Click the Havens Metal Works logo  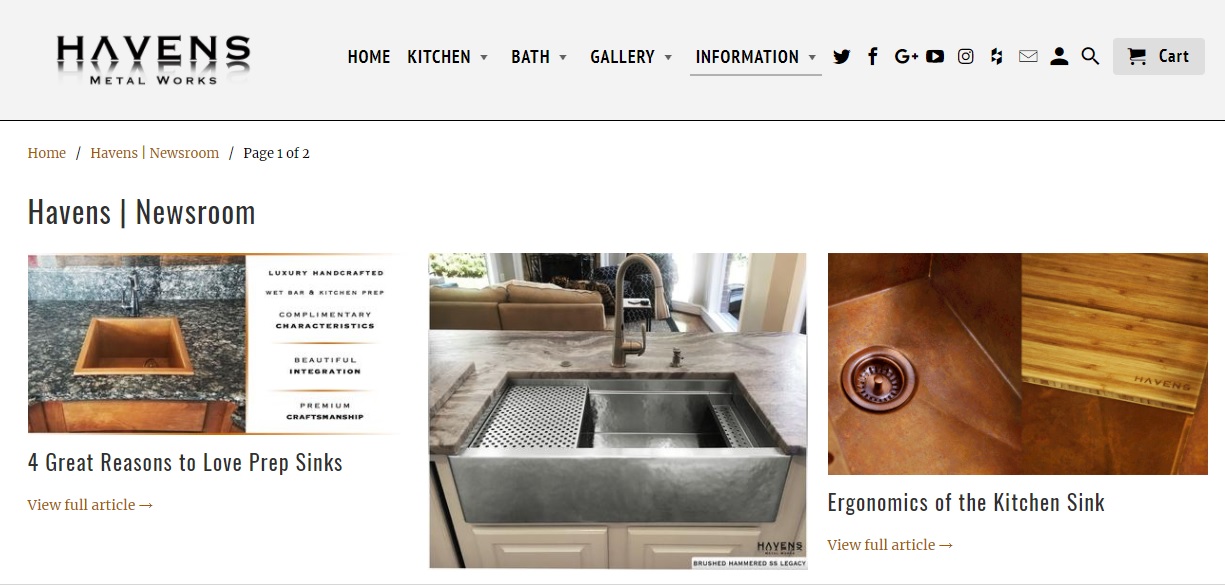point(153,61)
